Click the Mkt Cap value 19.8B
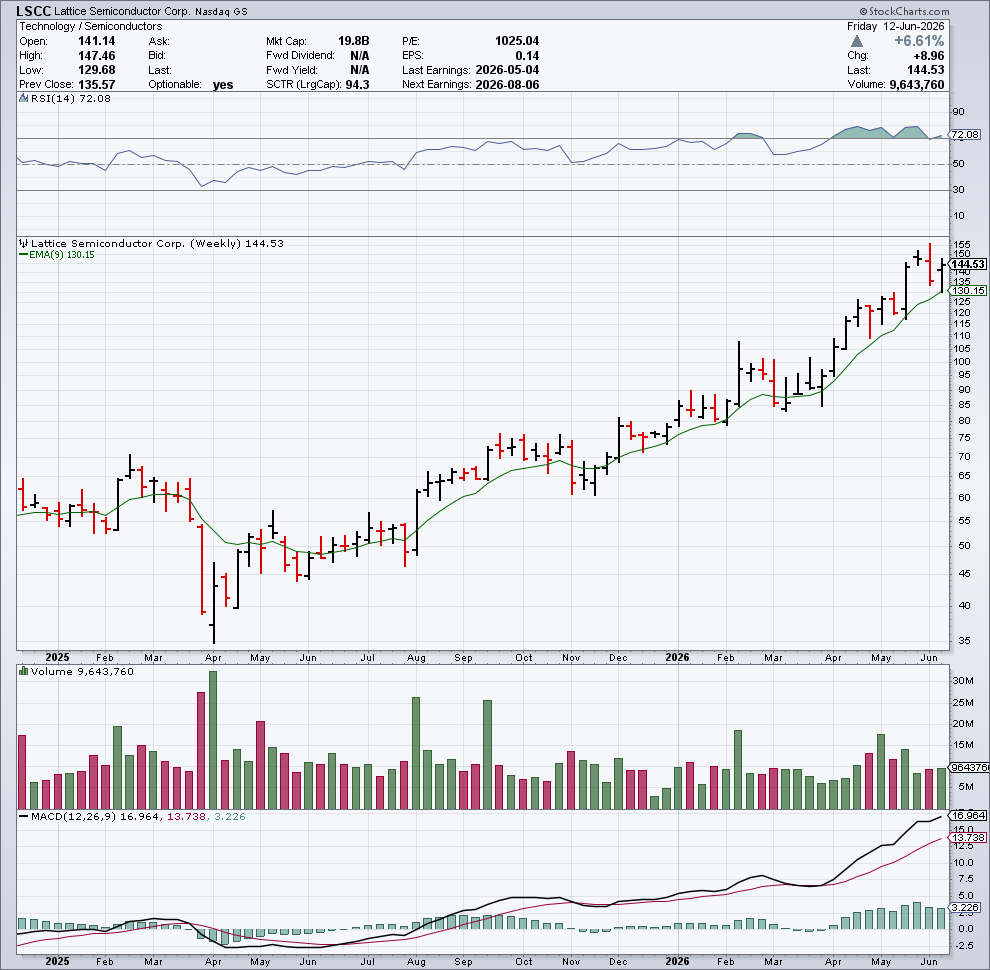 354,41
